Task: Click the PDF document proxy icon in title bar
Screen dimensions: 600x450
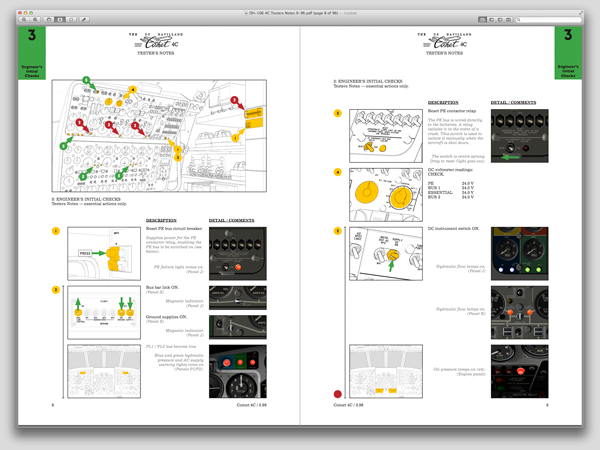Action: point(246,13)
